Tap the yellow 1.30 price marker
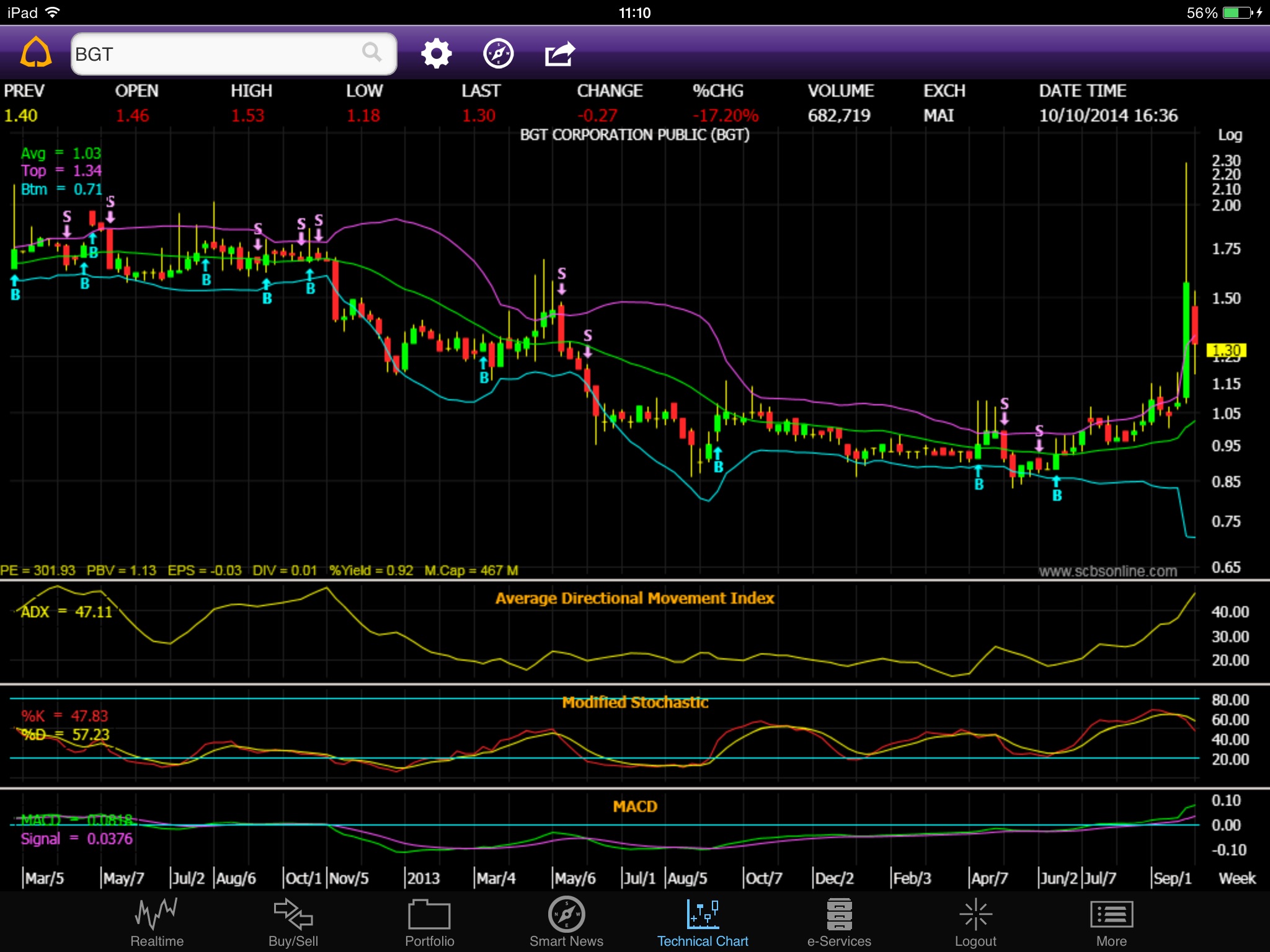The image size is (1270, 952). click(x=1226, y=351)
